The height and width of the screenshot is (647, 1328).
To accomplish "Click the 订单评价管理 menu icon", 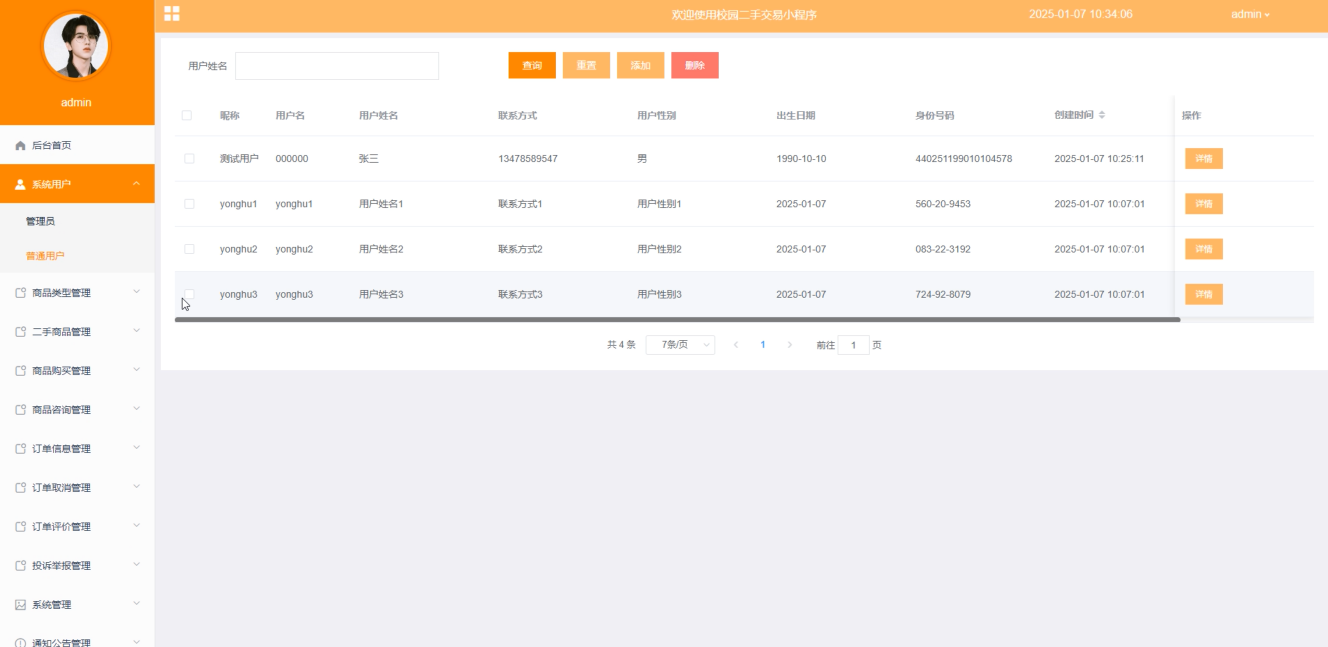I will point(21,527).
